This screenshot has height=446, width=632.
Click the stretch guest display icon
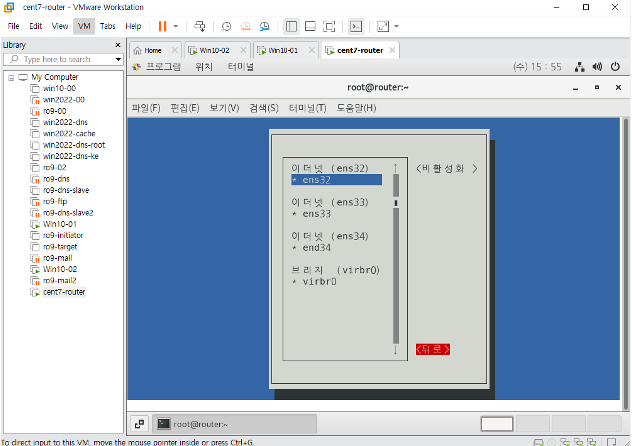click(383, 27)
